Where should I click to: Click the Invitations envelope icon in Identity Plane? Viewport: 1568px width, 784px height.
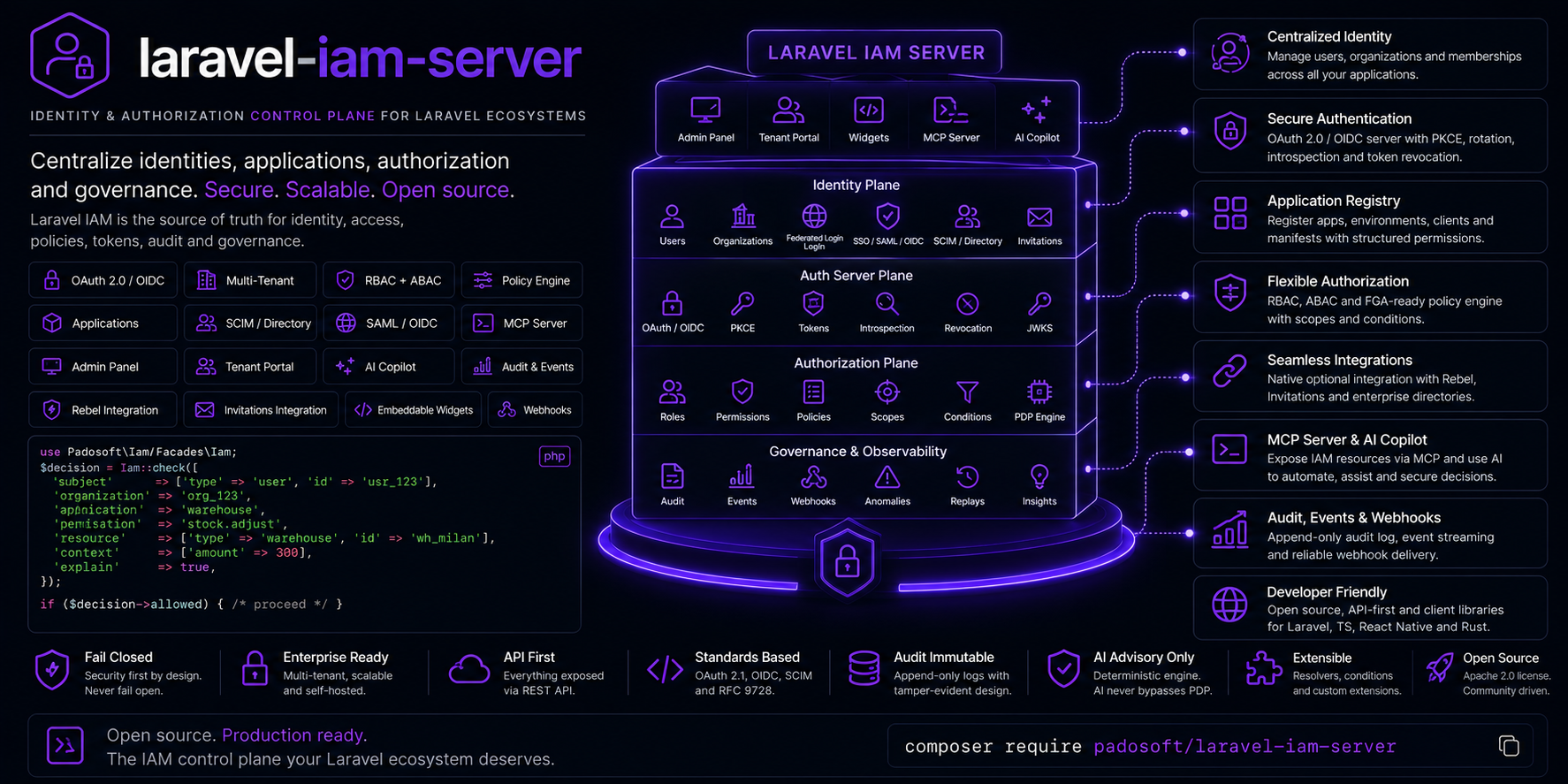[1039, 217]
